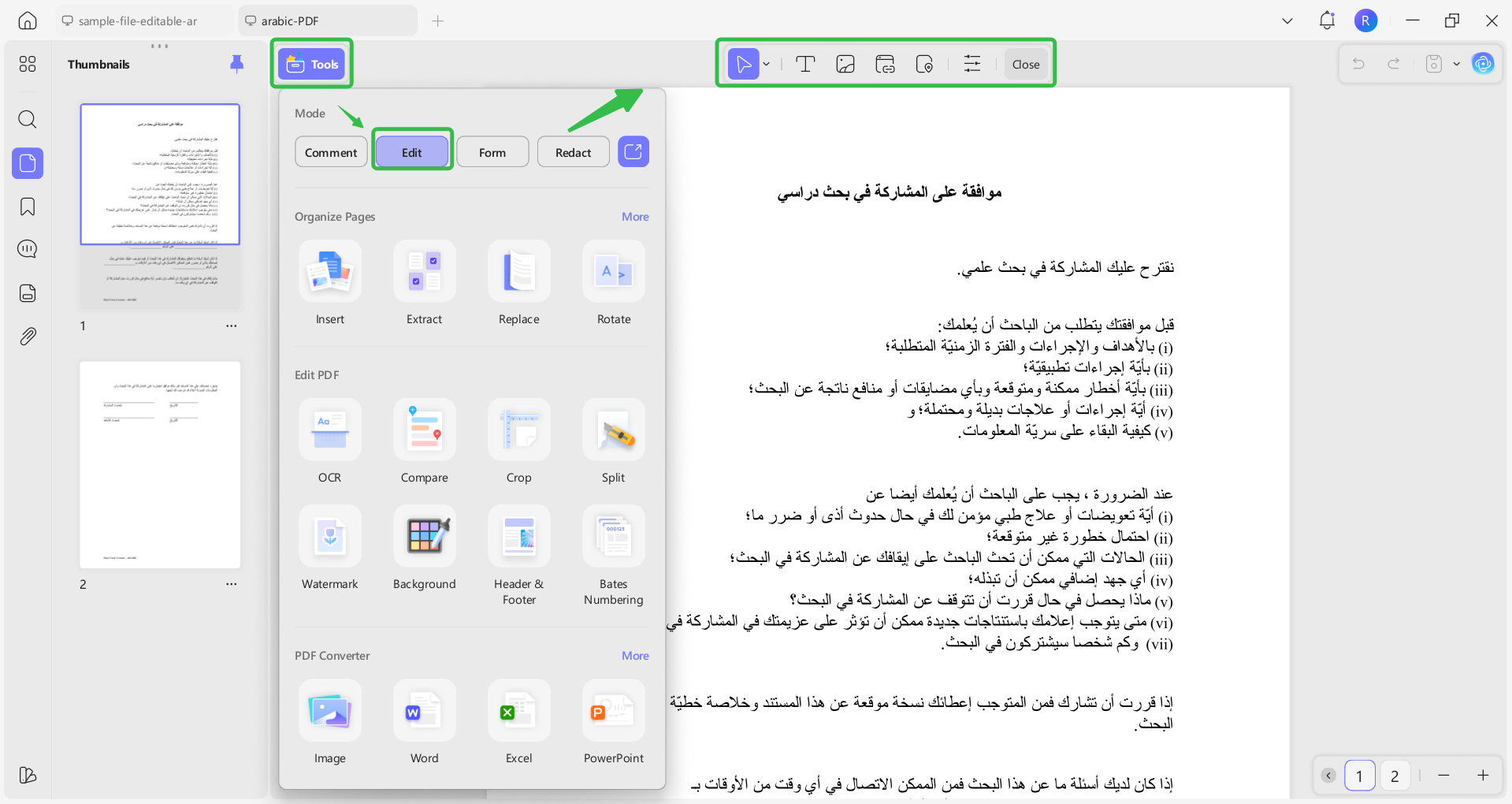Open a new tab with plus button
The image size is (1512, 804).
point(438,20)
